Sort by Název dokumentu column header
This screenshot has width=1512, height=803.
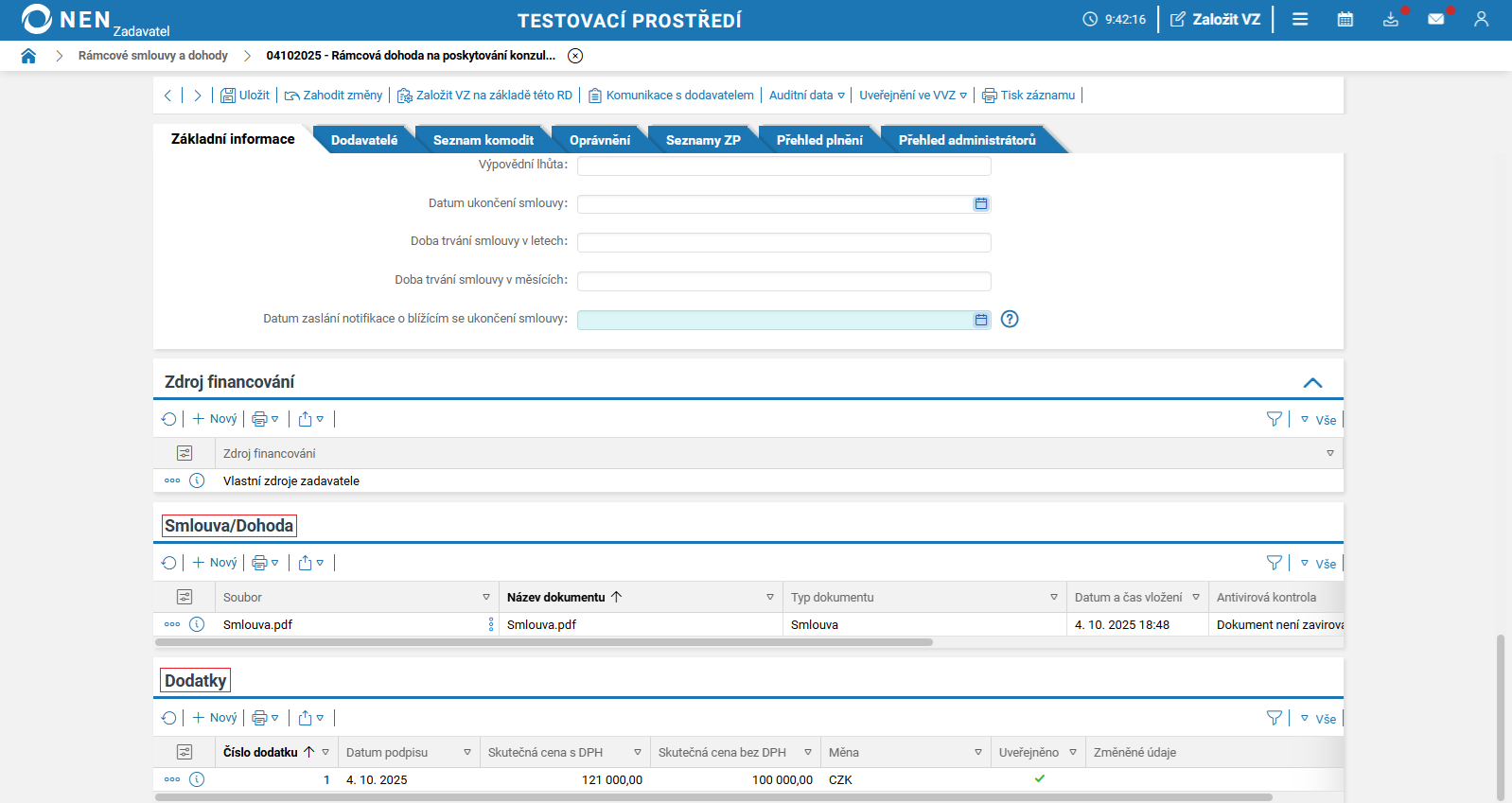(x=556, y=598)
